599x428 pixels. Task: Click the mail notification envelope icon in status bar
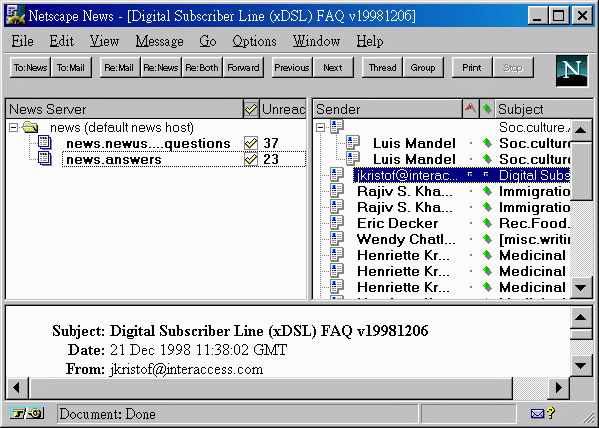[x=537, y=413]
